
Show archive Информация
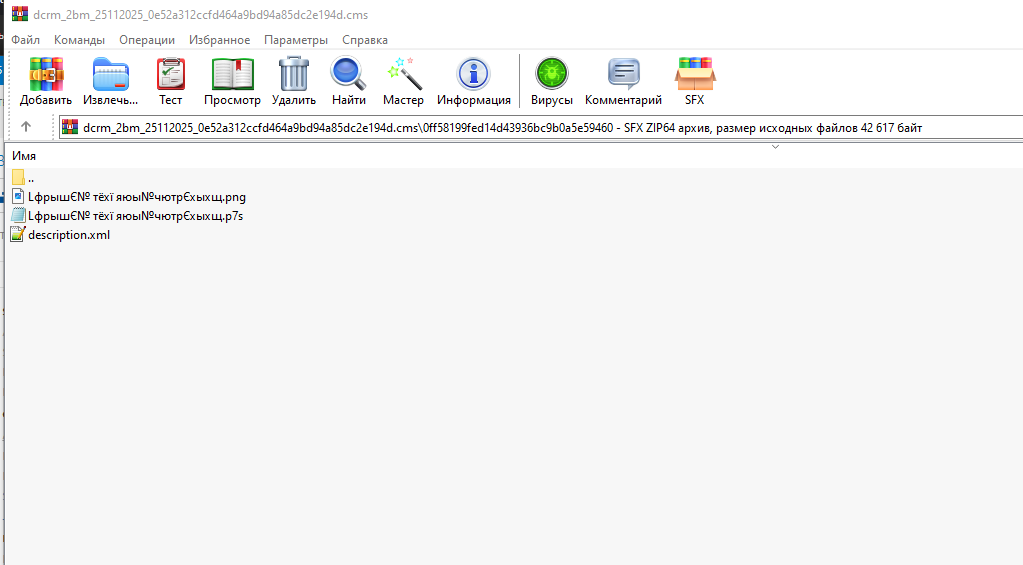click(474, 81)
